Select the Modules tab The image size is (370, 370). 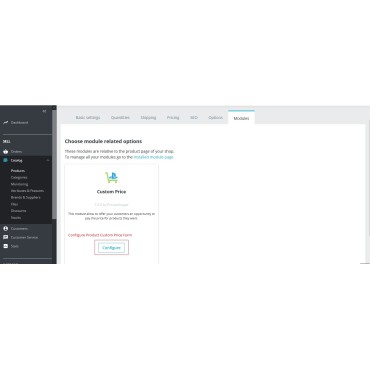pos(241,118)
